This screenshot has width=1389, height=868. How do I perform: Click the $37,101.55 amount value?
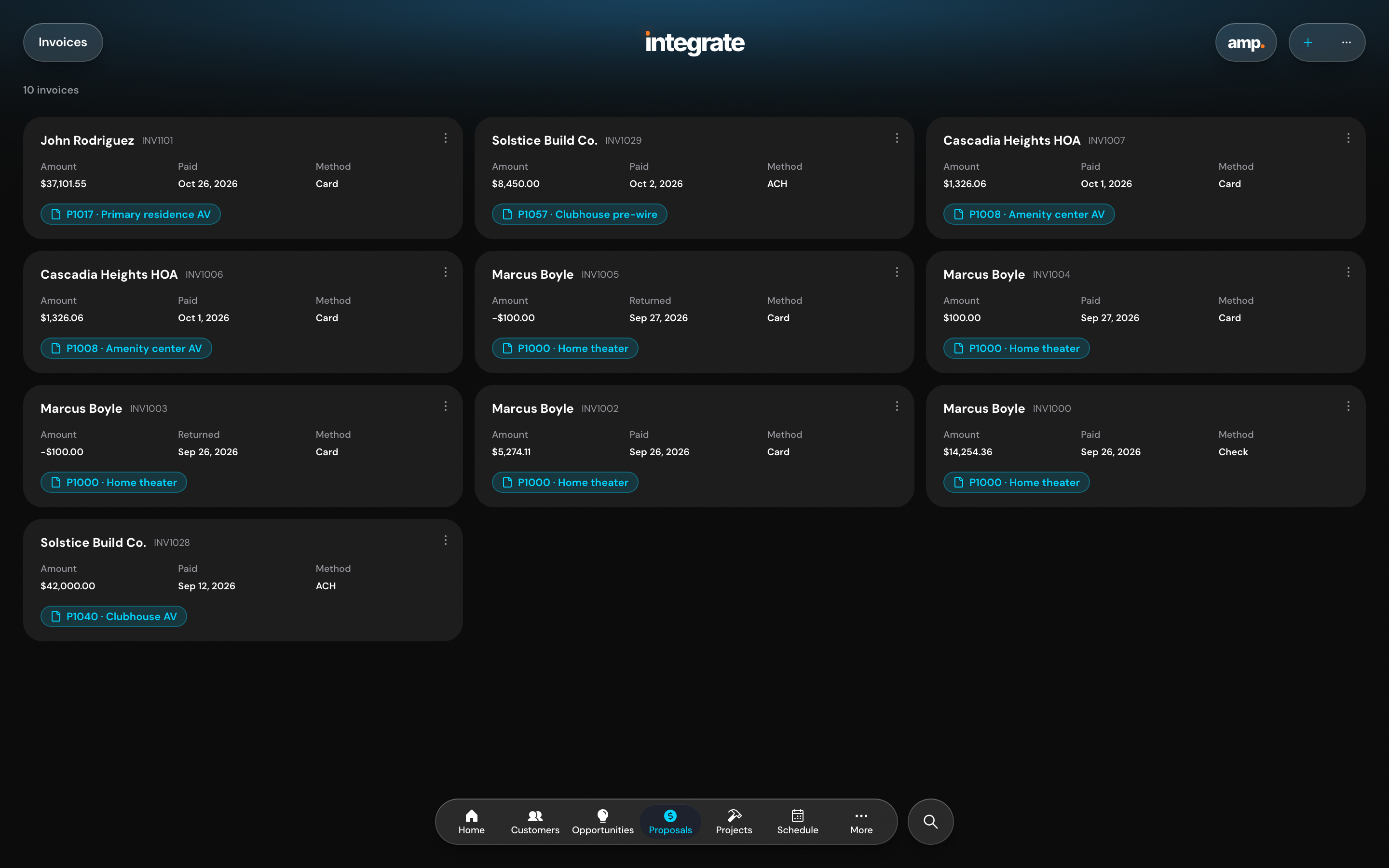pos(64,184)
